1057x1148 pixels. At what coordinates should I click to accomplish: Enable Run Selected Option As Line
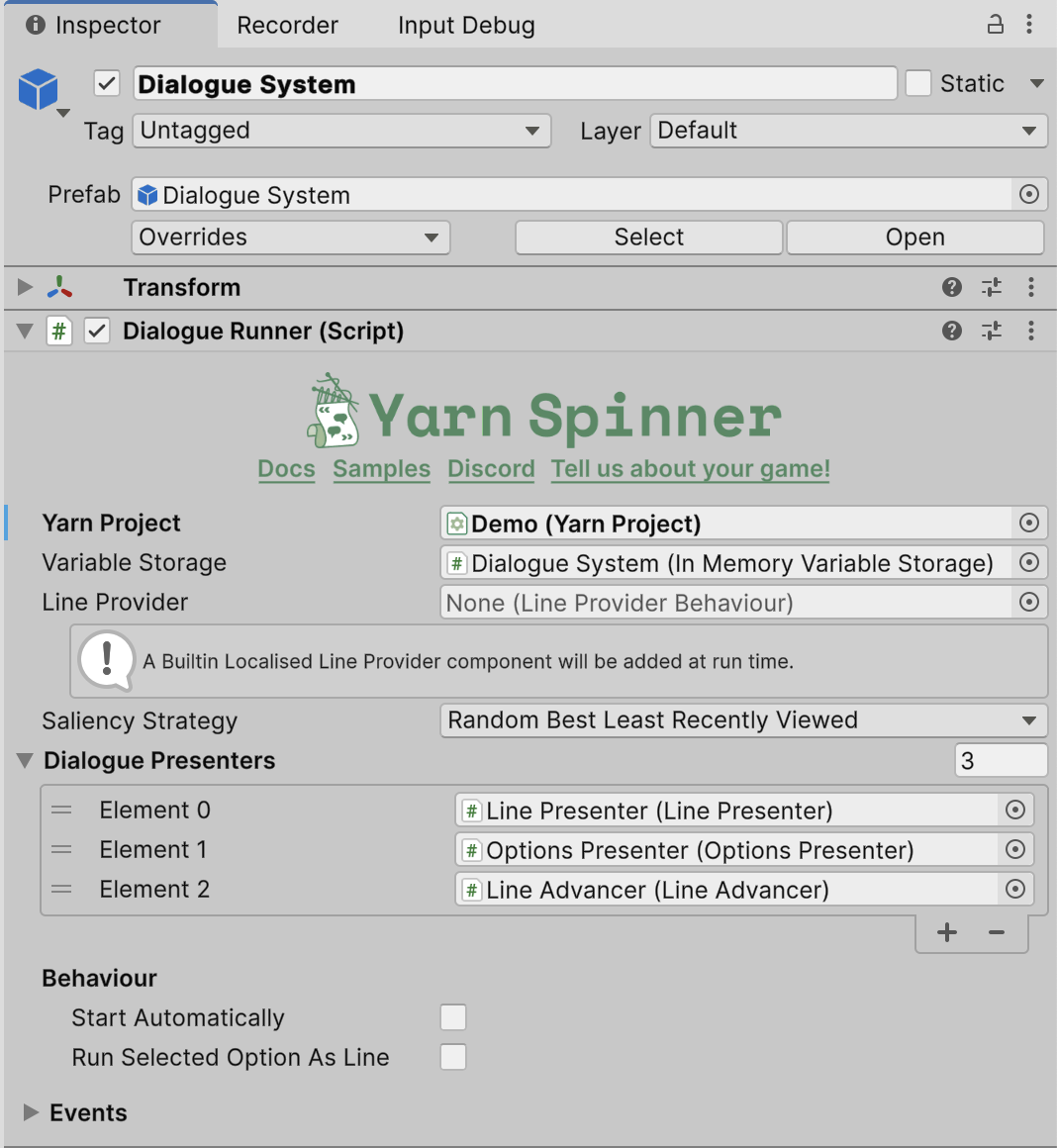click(453, 1057)
